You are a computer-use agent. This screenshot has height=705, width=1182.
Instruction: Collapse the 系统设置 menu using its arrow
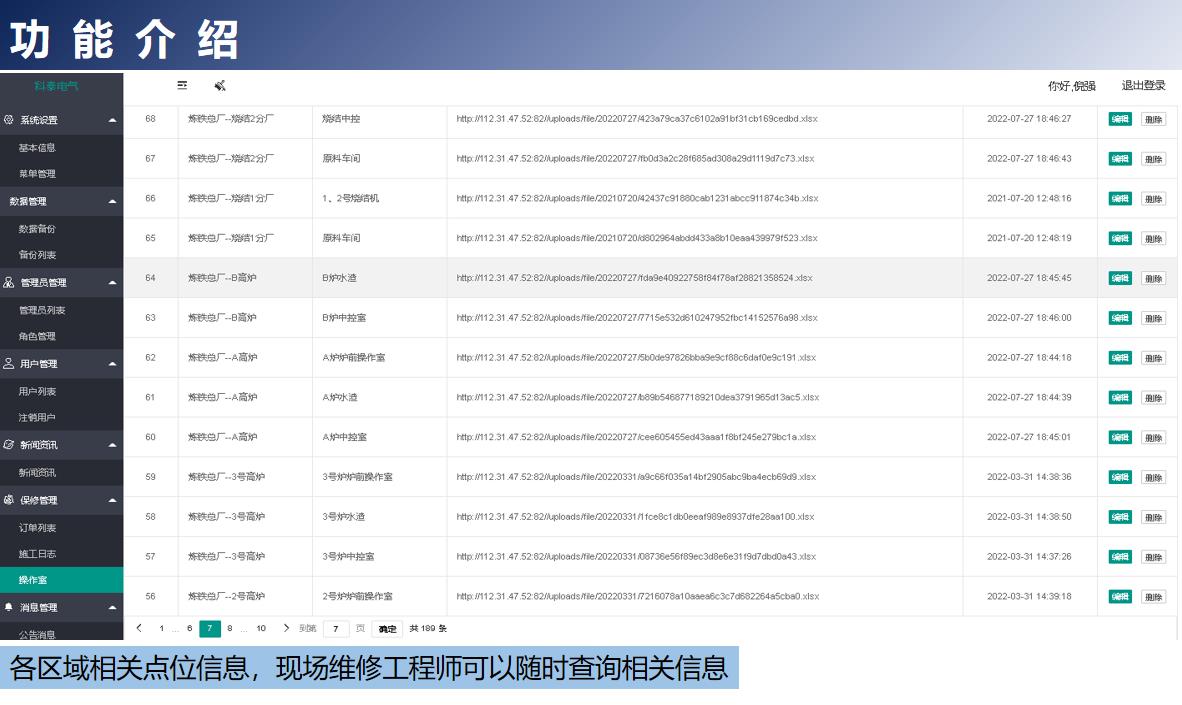pos(112,120)
